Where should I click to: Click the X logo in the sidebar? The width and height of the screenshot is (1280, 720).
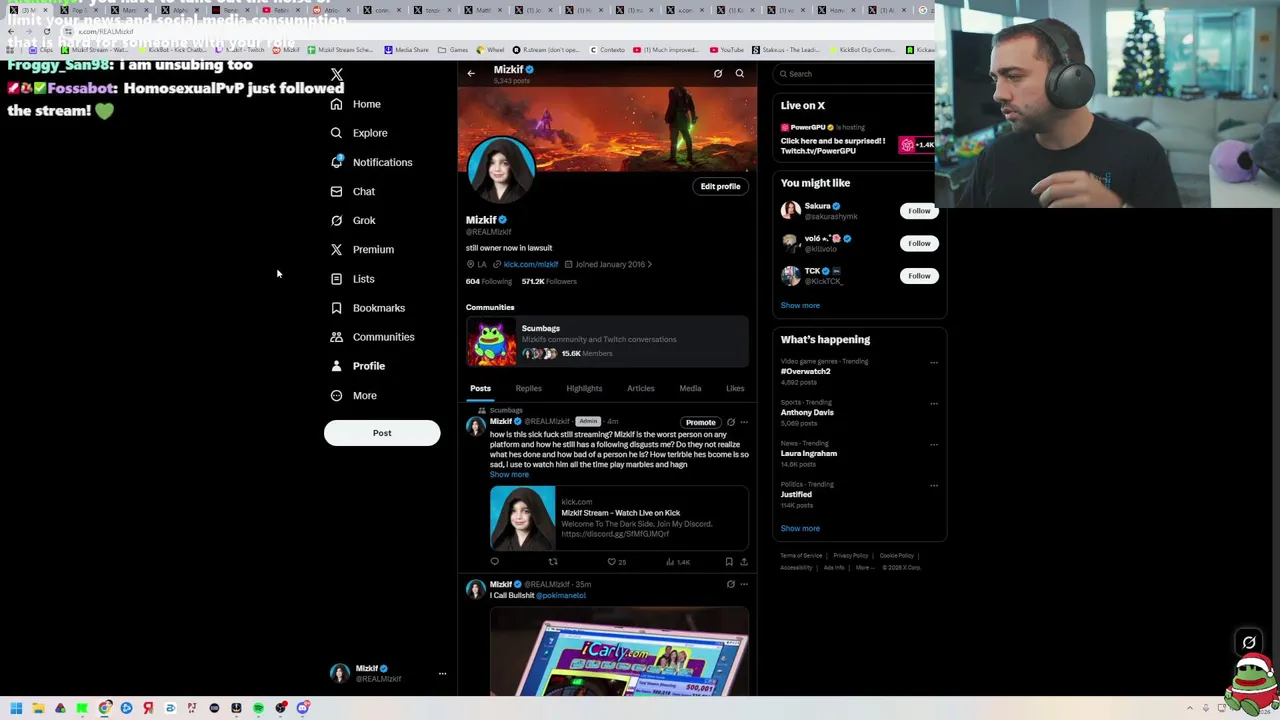(x=337, y=75)
